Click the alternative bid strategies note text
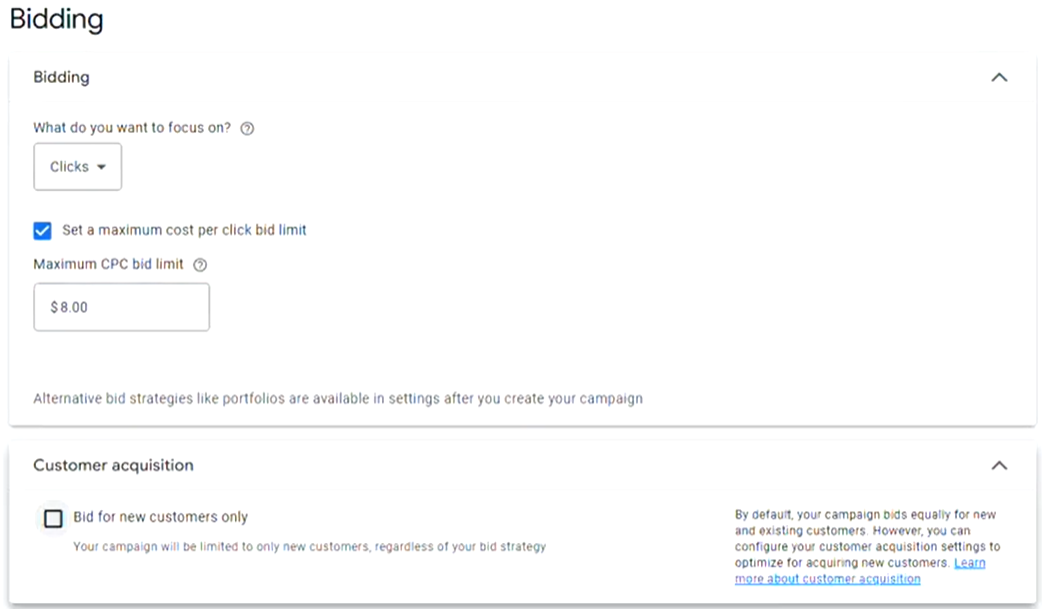The width and height of the screenshot is (1042, 609). pyautogui.click(x=337, y=398)
